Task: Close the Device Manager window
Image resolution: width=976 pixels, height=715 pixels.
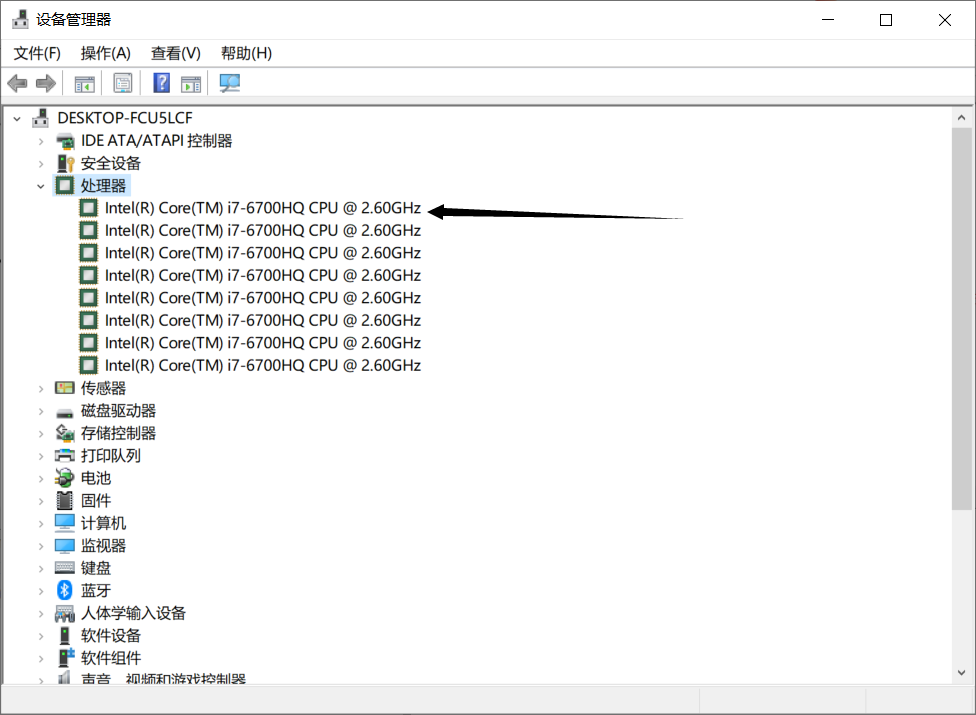Action: [945, 20]
